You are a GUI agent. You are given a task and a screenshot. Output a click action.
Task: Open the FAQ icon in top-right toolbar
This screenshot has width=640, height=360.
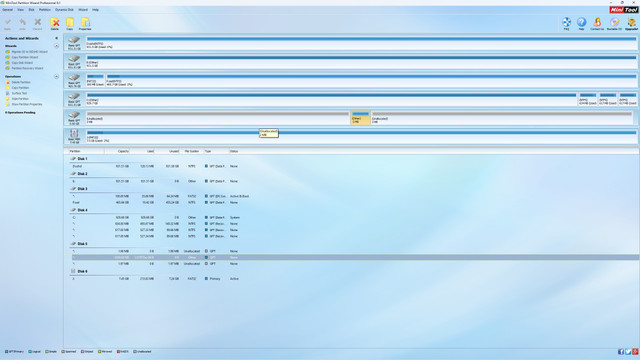567,24
